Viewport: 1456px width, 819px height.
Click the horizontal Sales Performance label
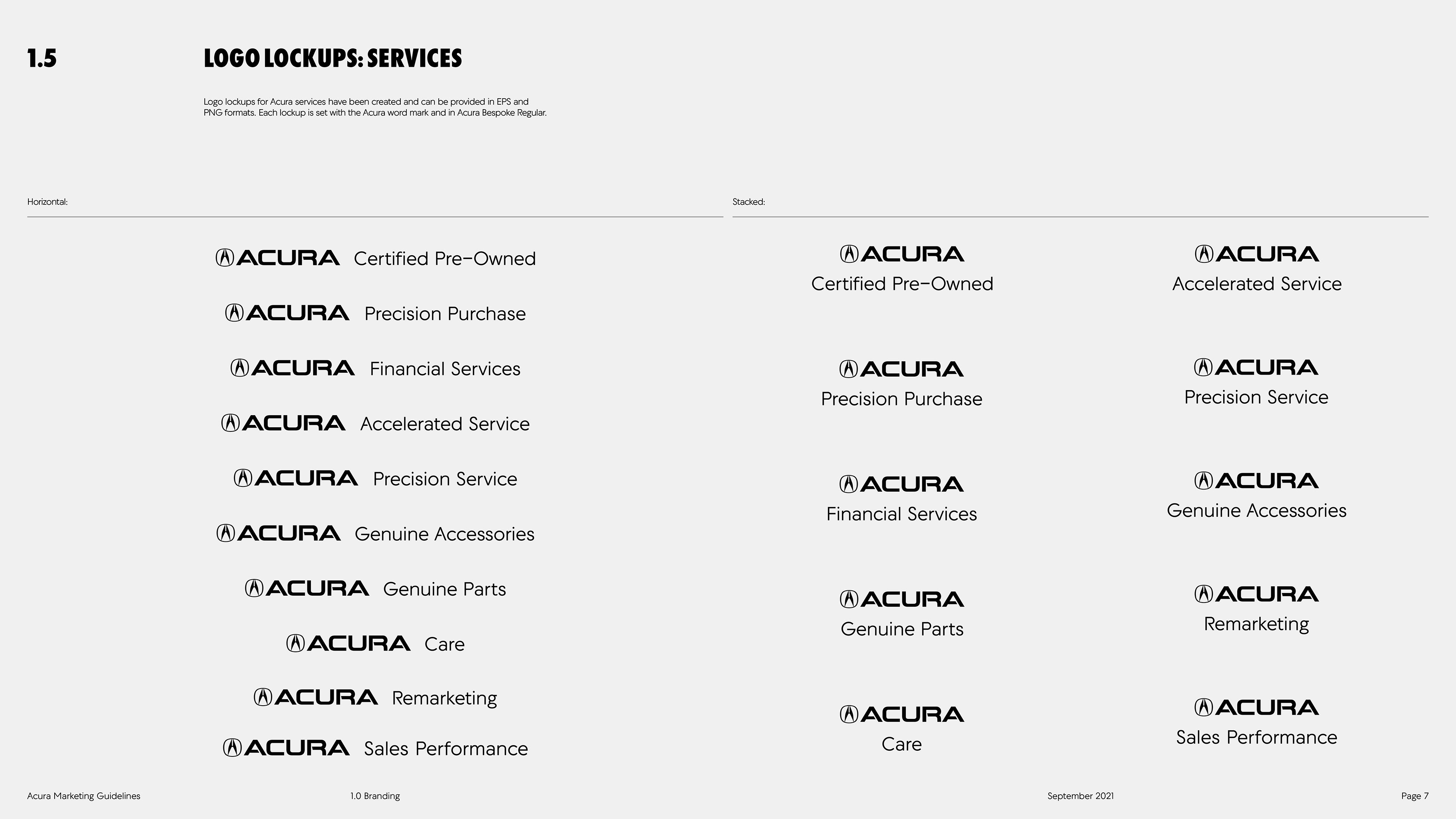(446, 748)
